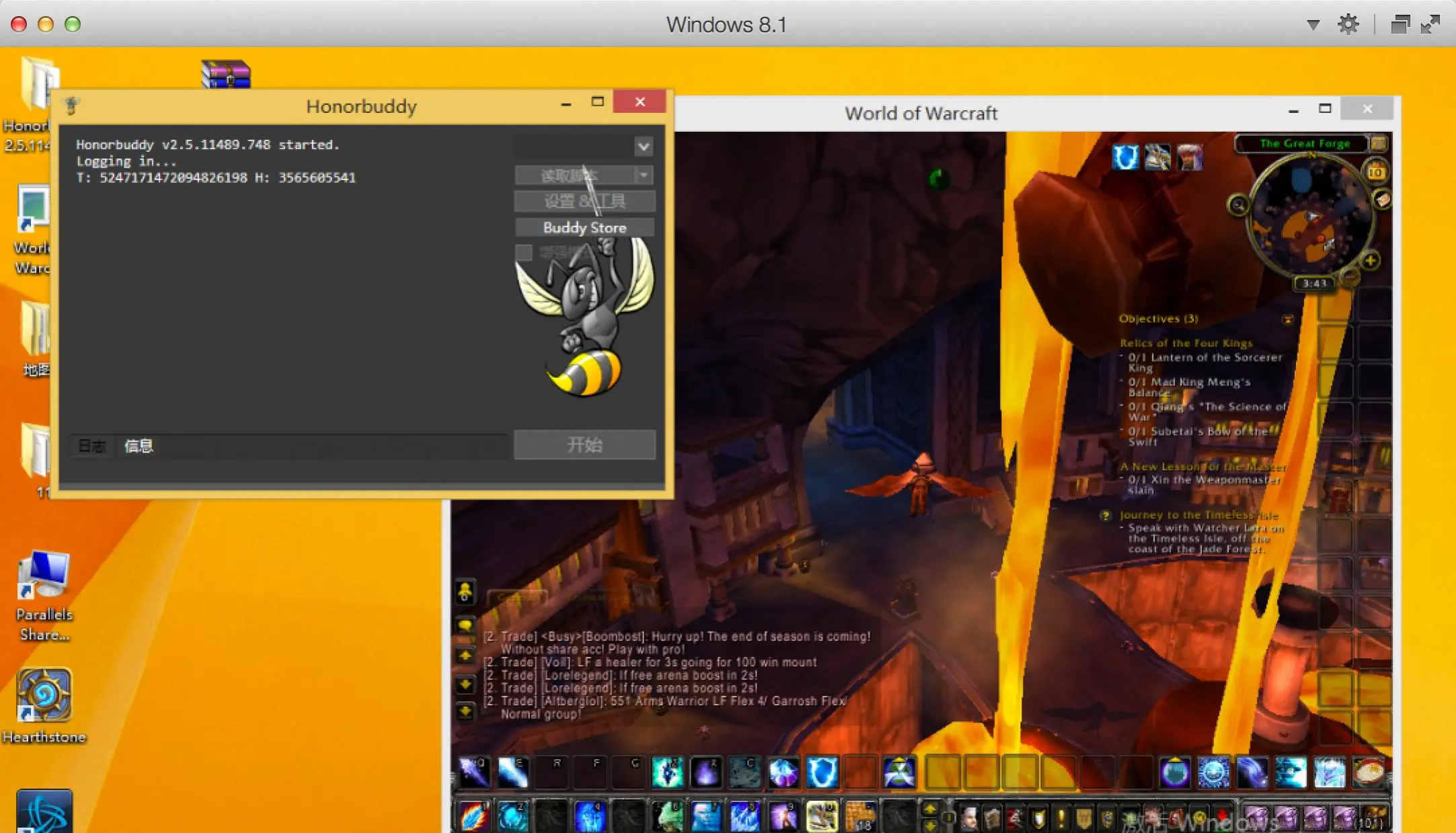Screen dimensions: 1456x833
Task: Click the blue lightning shield action button
Action: (822, 772)
